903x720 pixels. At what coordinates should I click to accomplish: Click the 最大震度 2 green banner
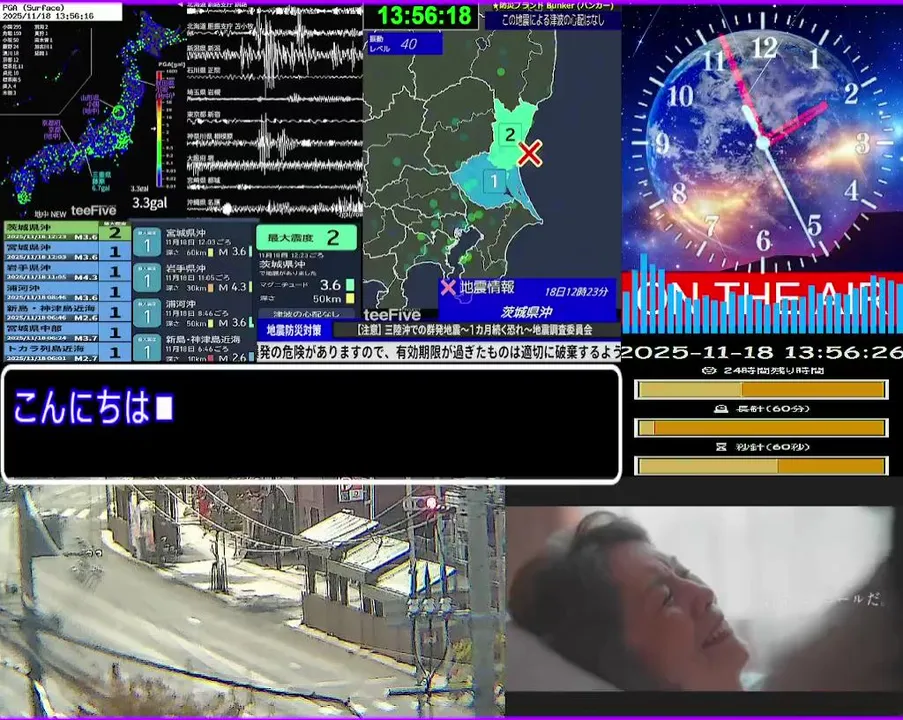pyautogui.click(x=306, y=237)
